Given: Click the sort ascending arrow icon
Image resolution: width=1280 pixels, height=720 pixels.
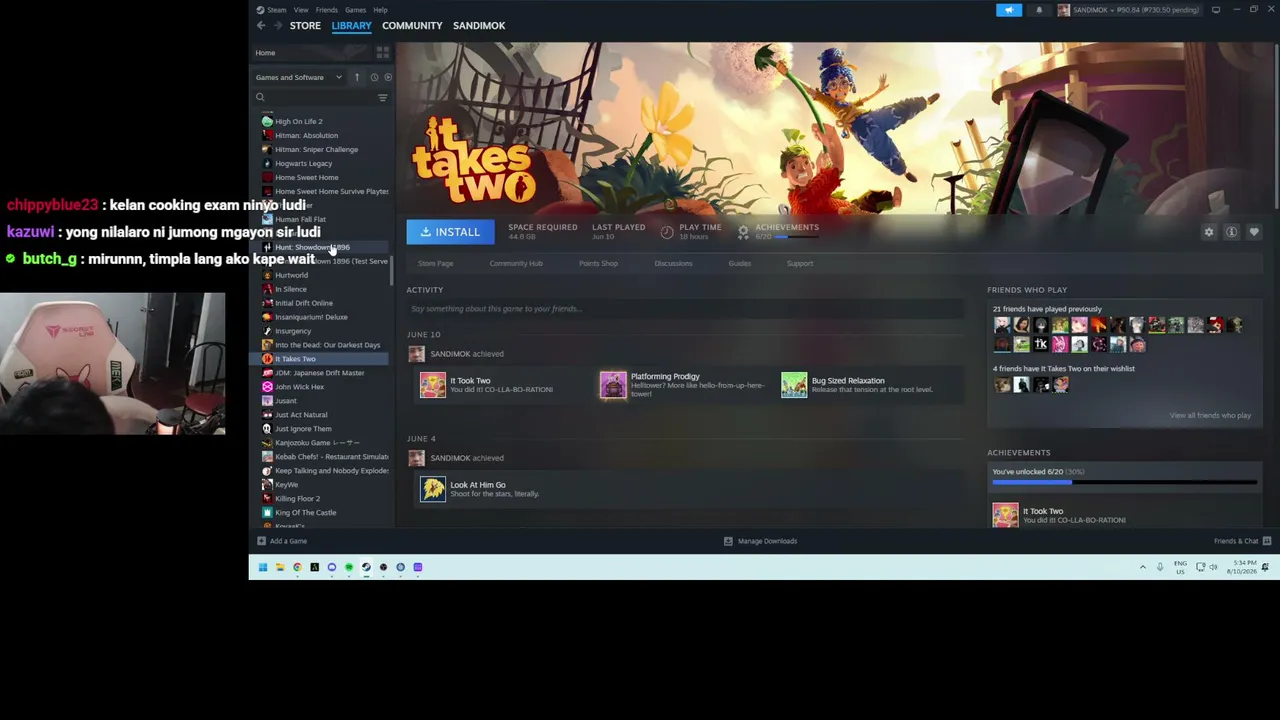Looking at the screenshot, I should pos(356,77).
